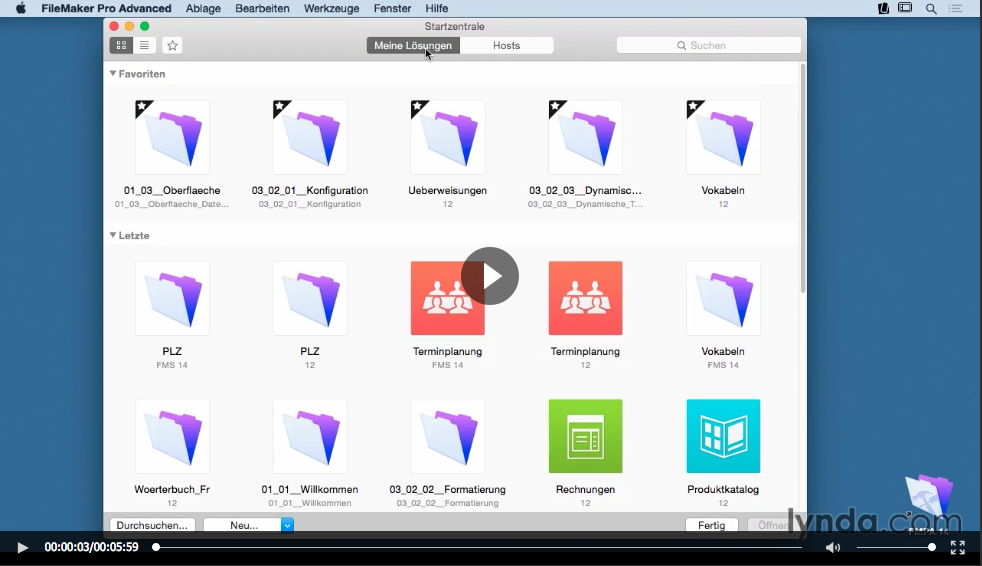Click the display menu bar icon

[906, 8]
